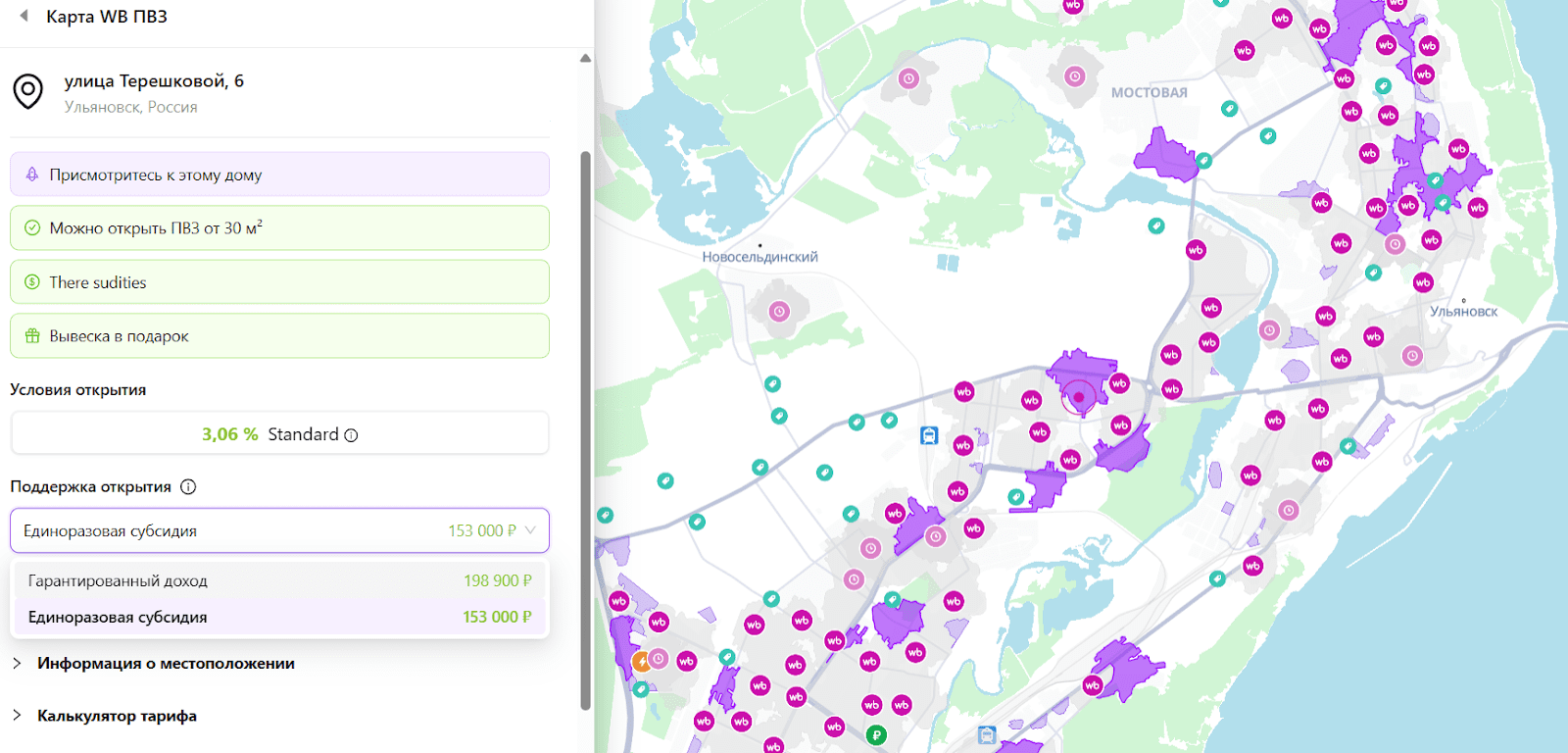Select the orange lightning marker on the map
1568x753 pixels.
pyautogui.click(x=641, y=662)
